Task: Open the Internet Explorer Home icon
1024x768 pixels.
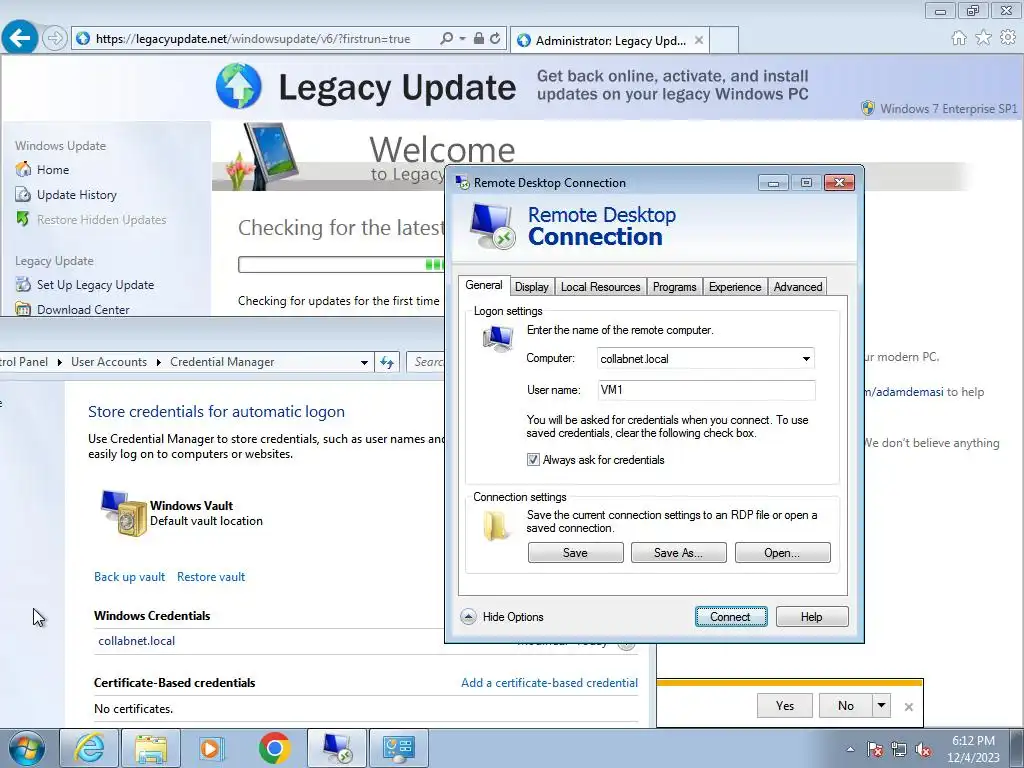Action: 958,38
